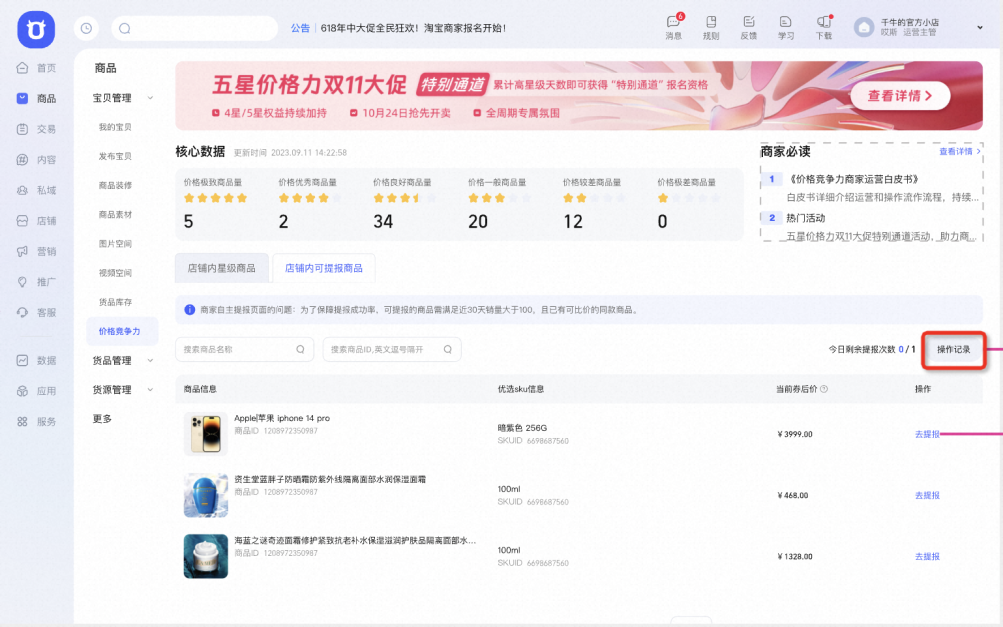1003x627 pixels.
Task: Open 内容 in the sidebar
Action: point(36,160)
